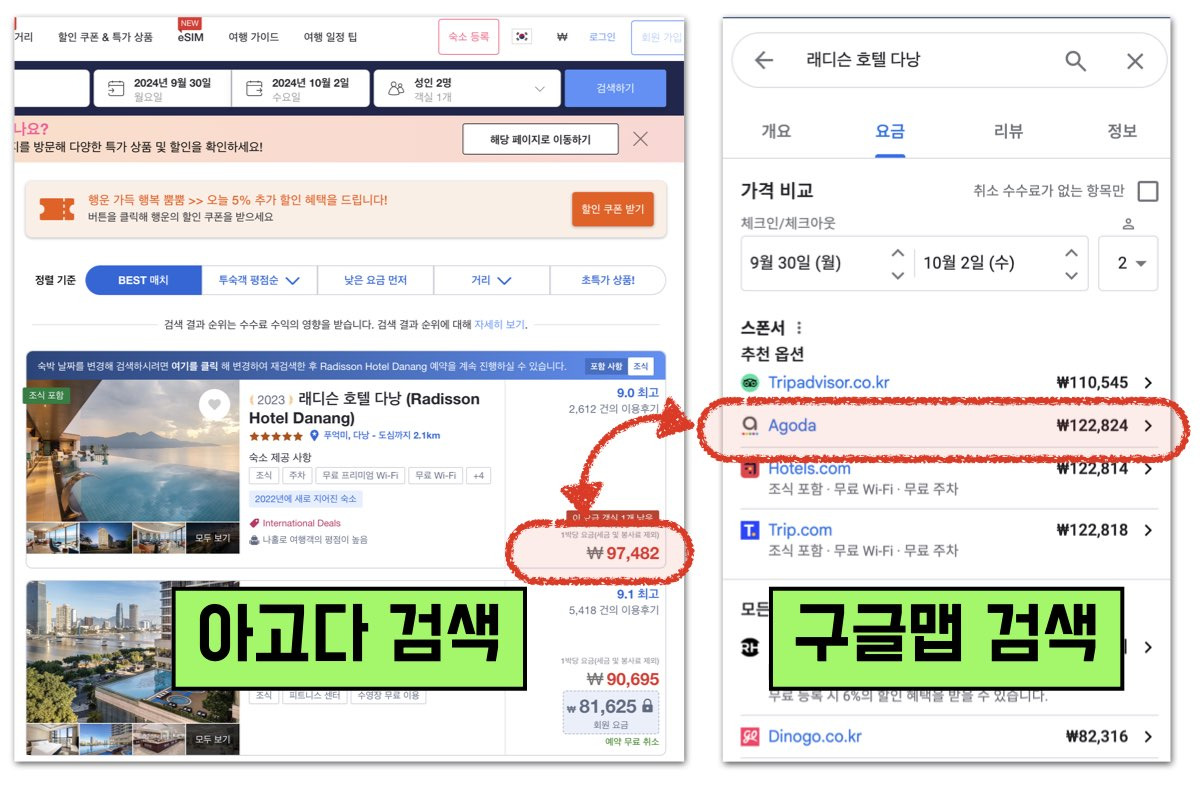Screen dimensions: 1200x800
Task: Expand the Trip.com row chevron
Action: (x=1147, y=530)
